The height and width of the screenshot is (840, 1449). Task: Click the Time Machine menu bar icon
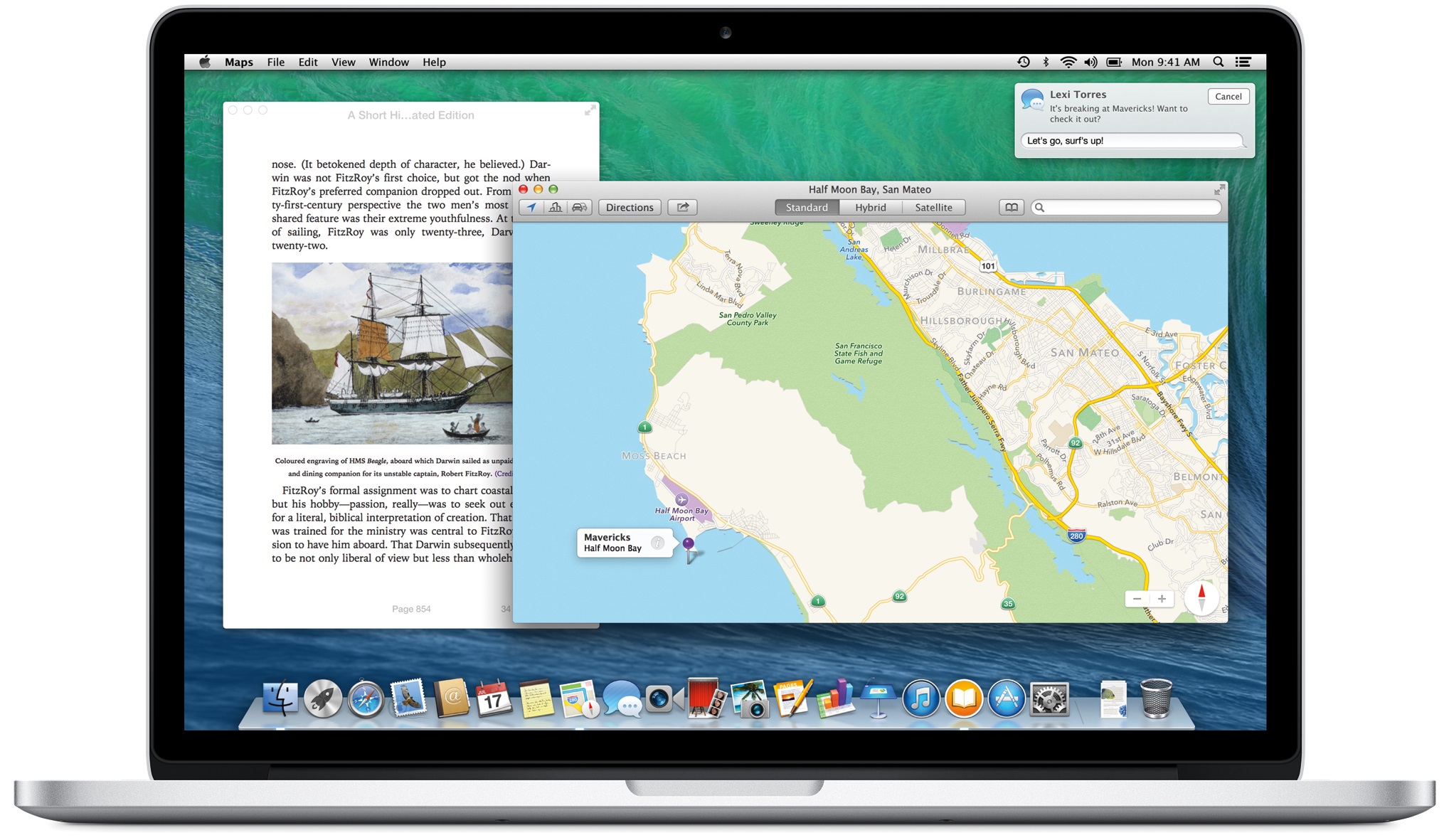pyautogui.click(x=1022, y=62)
